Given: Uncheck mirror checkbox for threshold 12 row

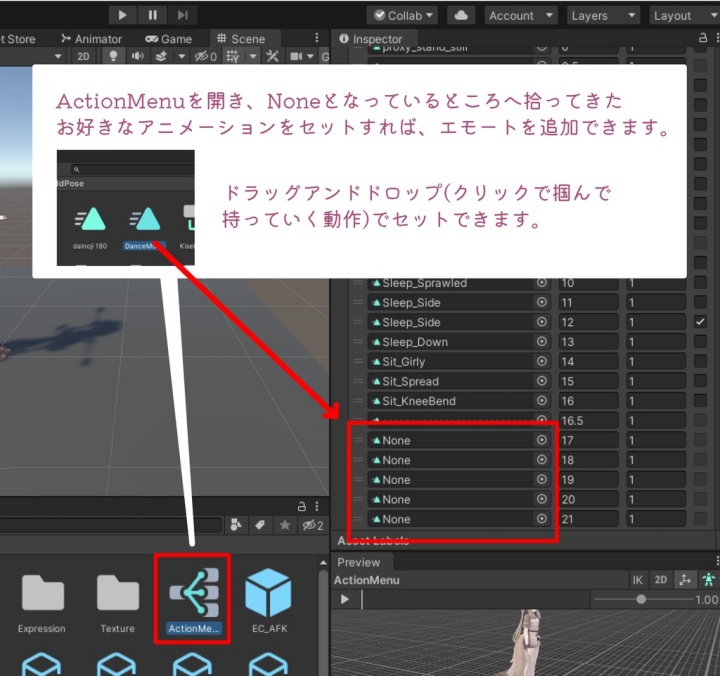Looking at the screenshot, I should click(700, 321).
